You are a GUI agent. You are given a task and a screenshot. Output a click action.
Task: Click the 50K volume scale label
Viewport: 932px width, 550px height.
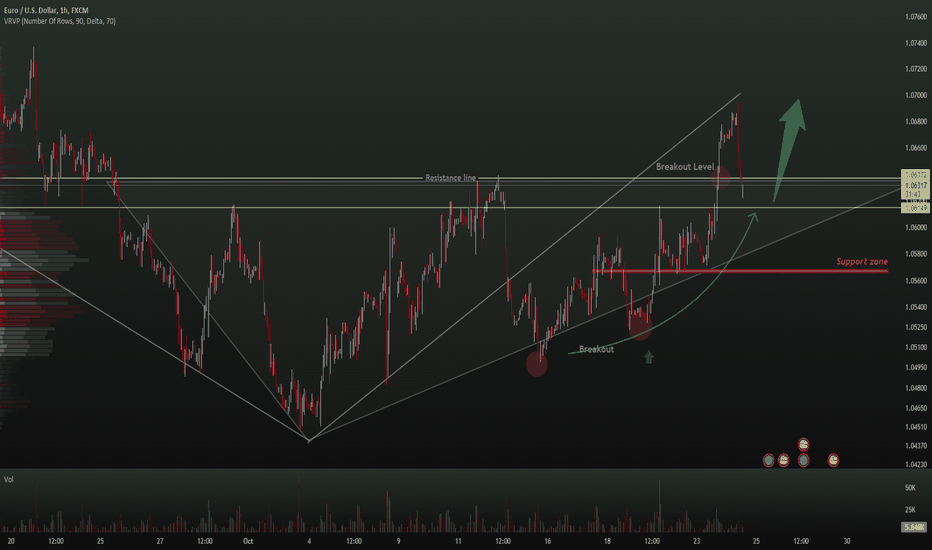pyautogui.click(x=910, y=488)
